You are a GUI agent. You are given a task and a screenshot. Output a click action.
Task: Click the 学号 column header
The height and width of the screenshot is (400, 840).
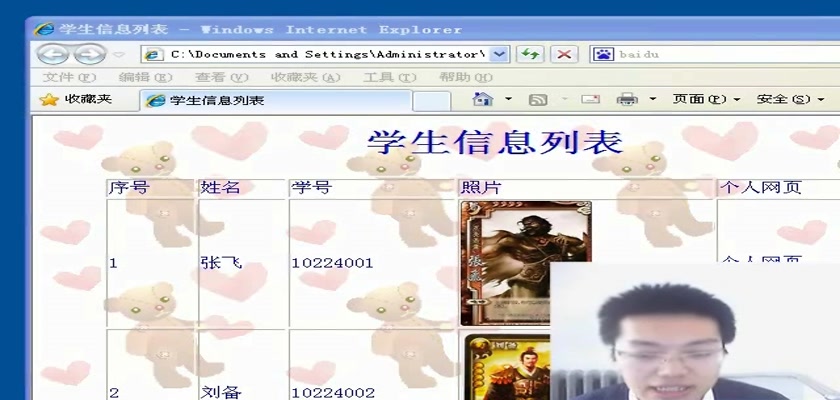click(x=312, y=187)
